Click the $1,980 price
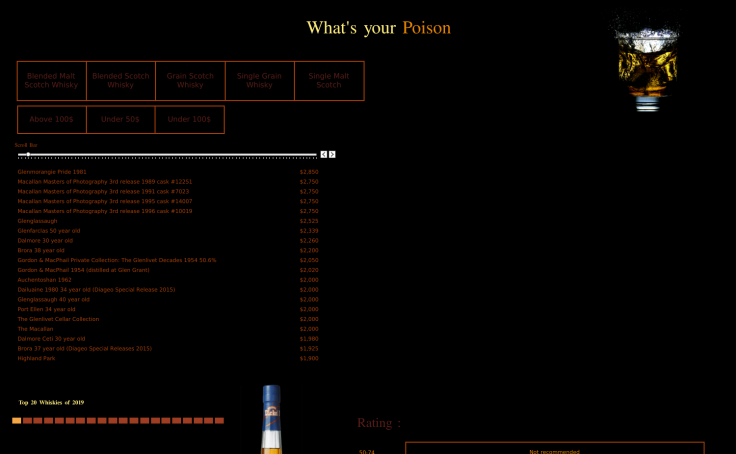The width and height of the screenshot is (736, 454). pos(309,339)
